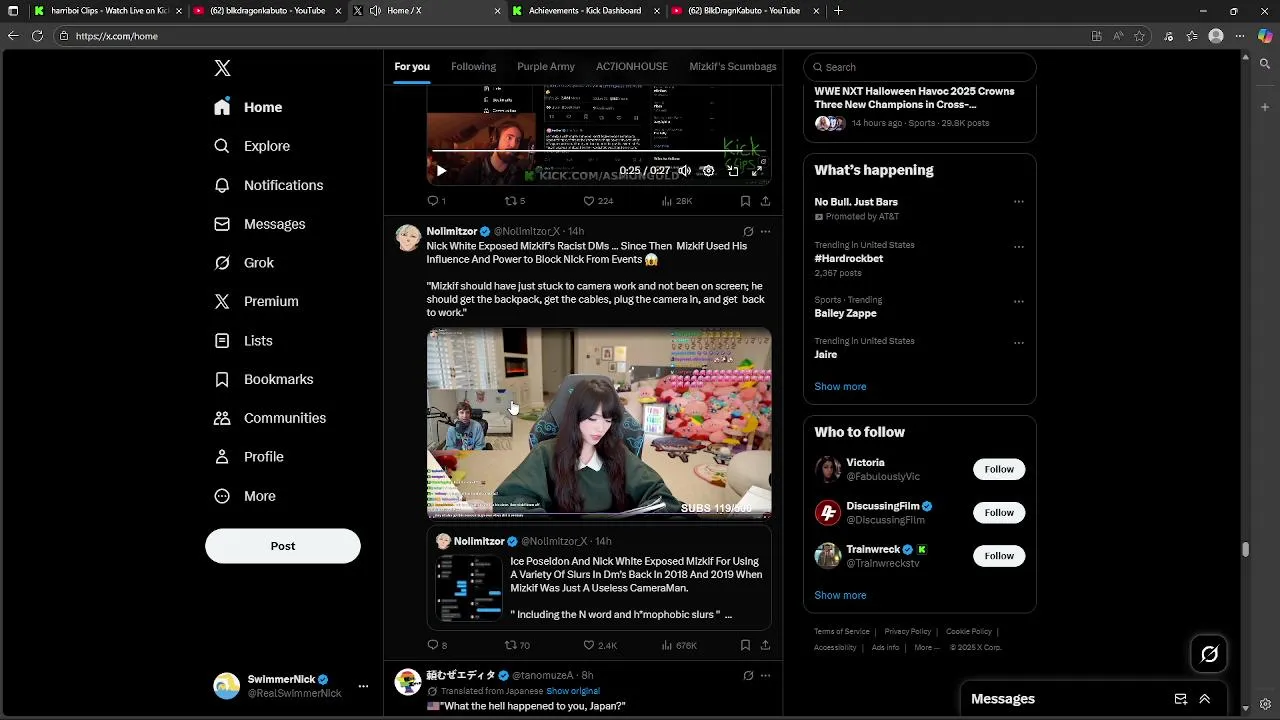Click Grok icon on the tanomuzeA post

coord(748,676)
